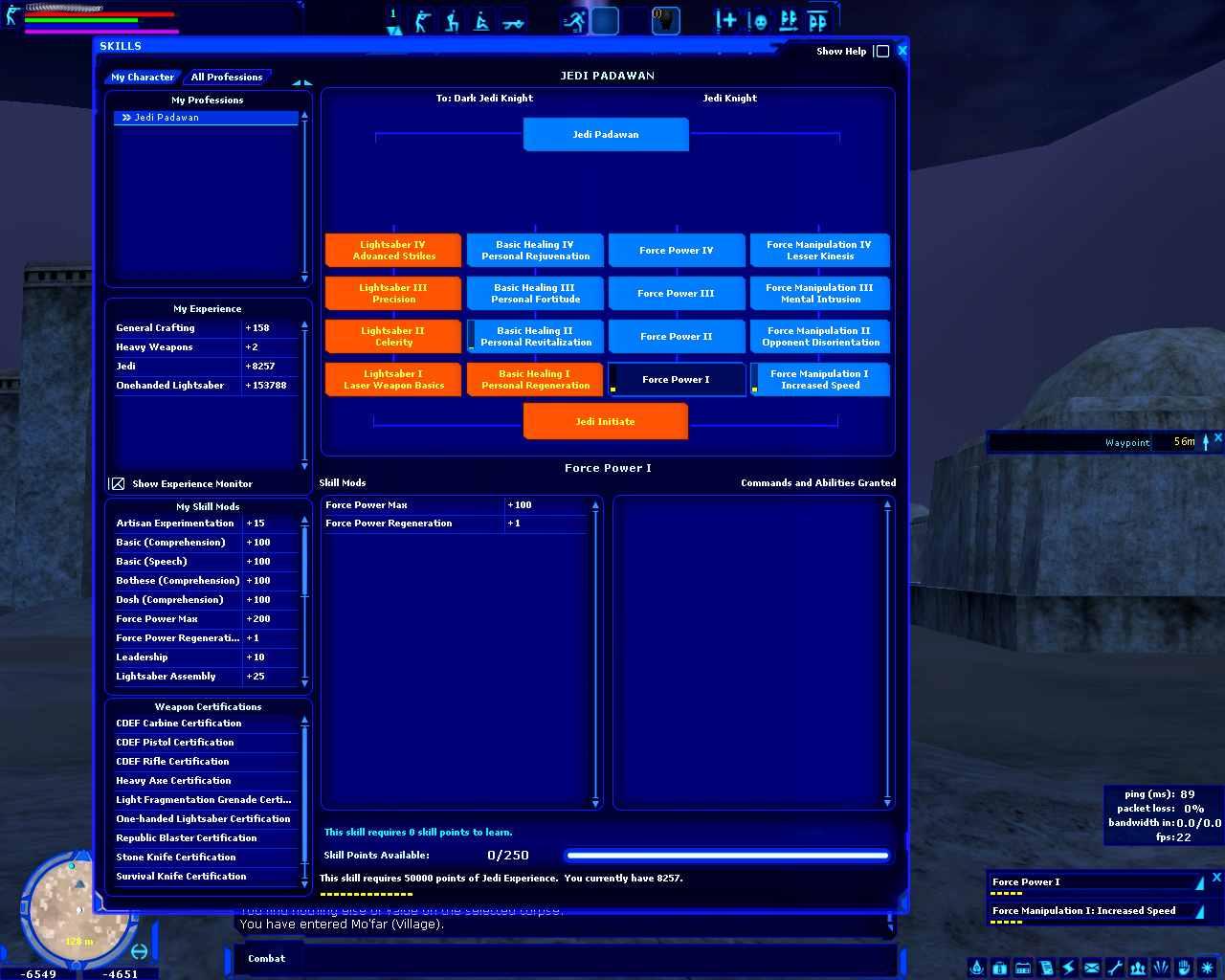
Task: Select Lightsaber III Precision skill
Action: point(393,294)
